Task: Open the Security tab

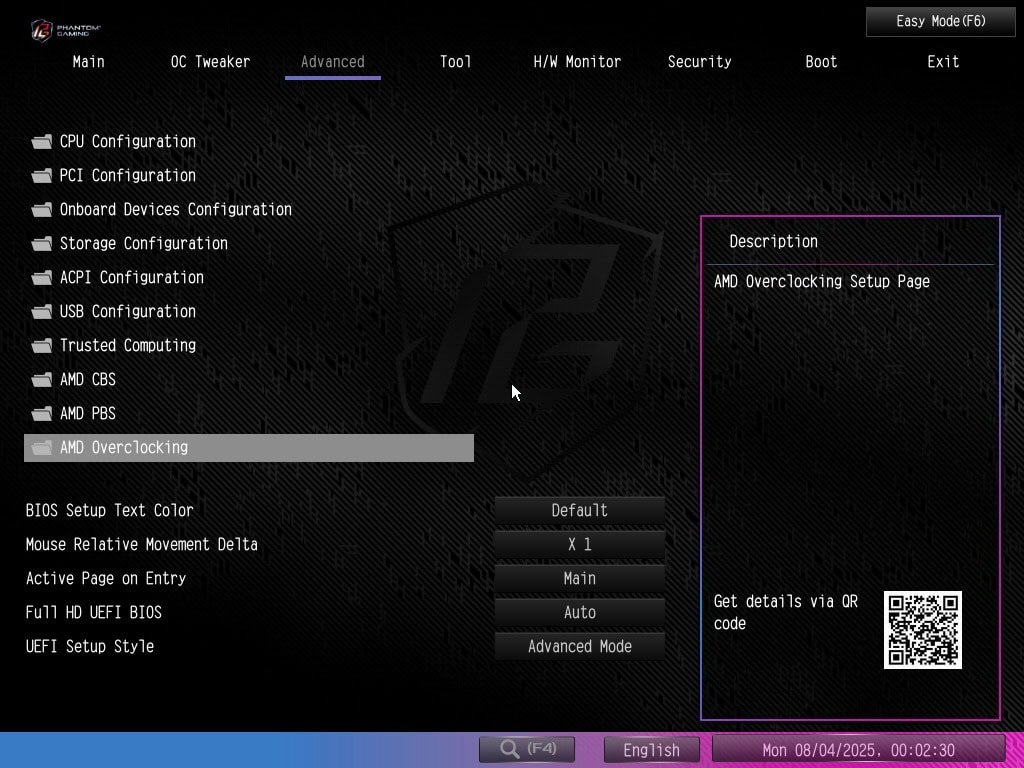Action: [699, 62]
